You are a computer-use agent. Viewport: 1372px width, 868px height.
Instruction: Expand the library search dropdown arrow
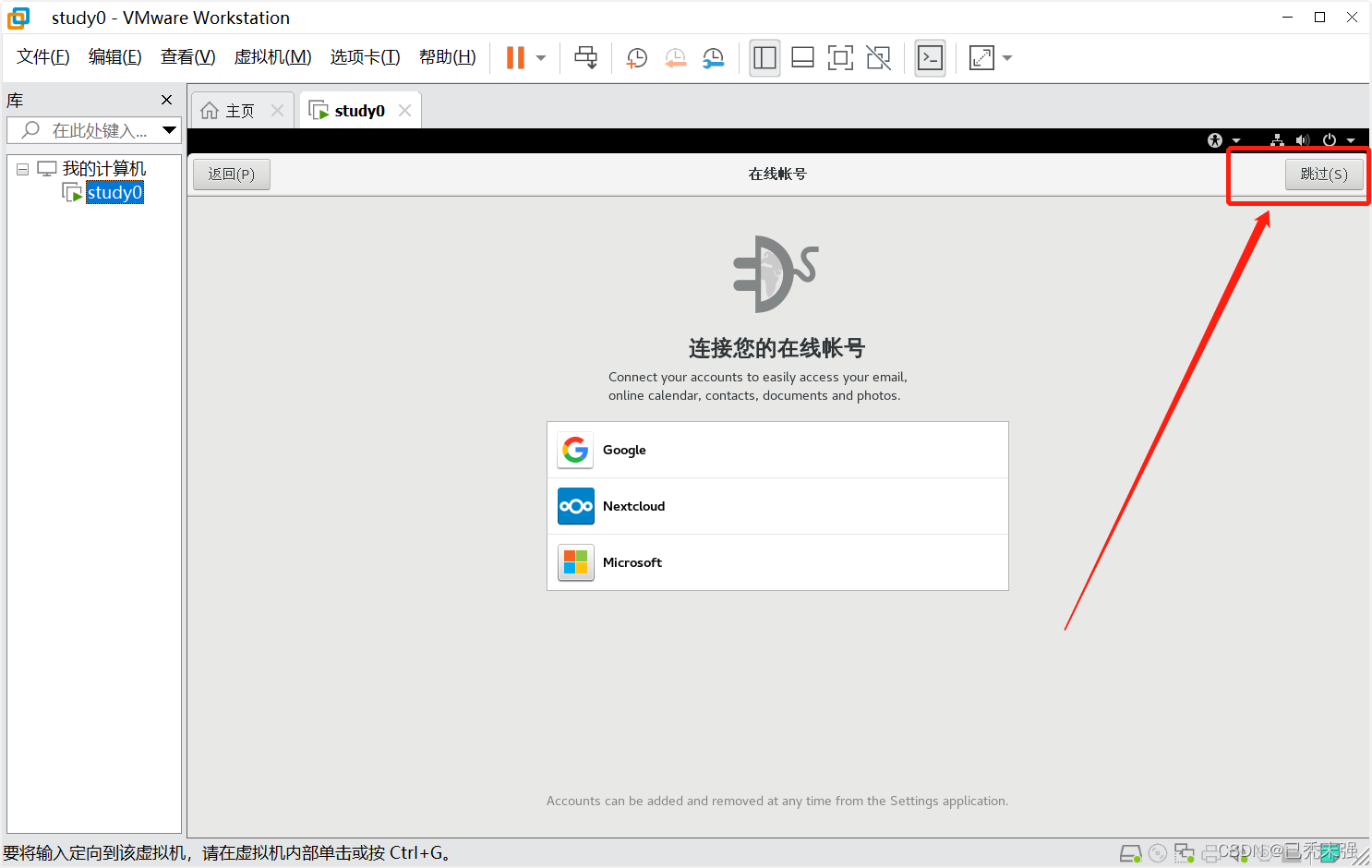pyautogui.click(x=170, y=130)
